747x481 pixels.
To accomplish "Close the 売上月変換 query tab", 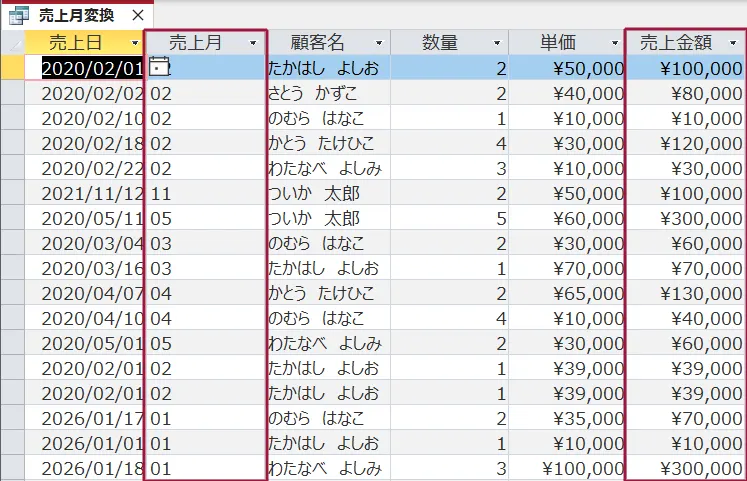I will click(138, 16).
